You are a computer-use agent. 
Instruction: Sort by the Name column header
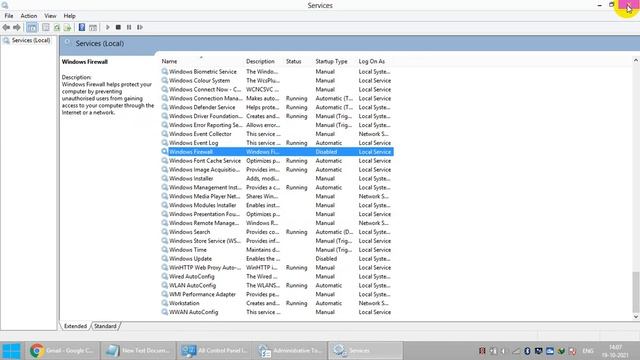(169, 61)
